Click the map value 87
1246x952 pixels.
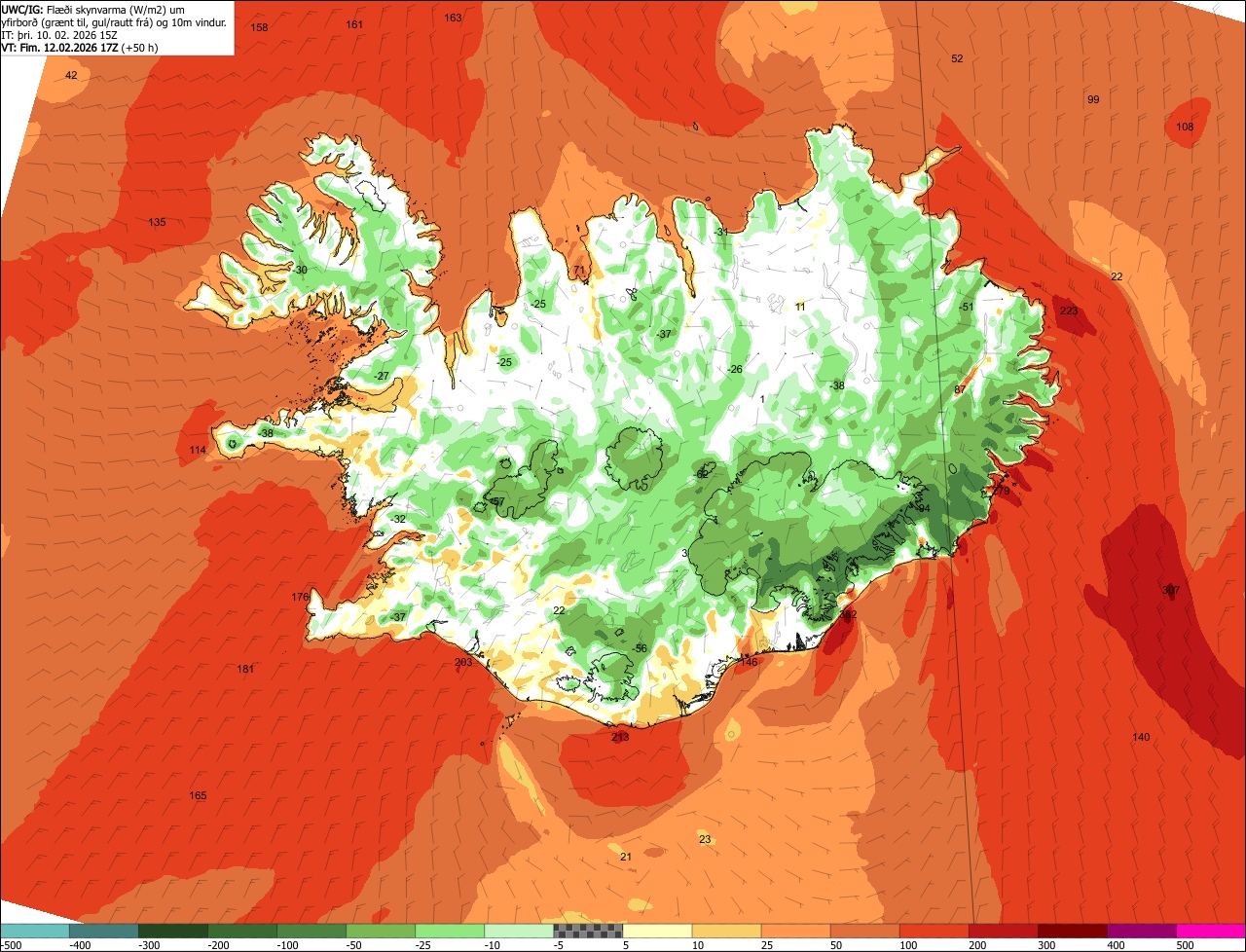(x=960, y=389)
